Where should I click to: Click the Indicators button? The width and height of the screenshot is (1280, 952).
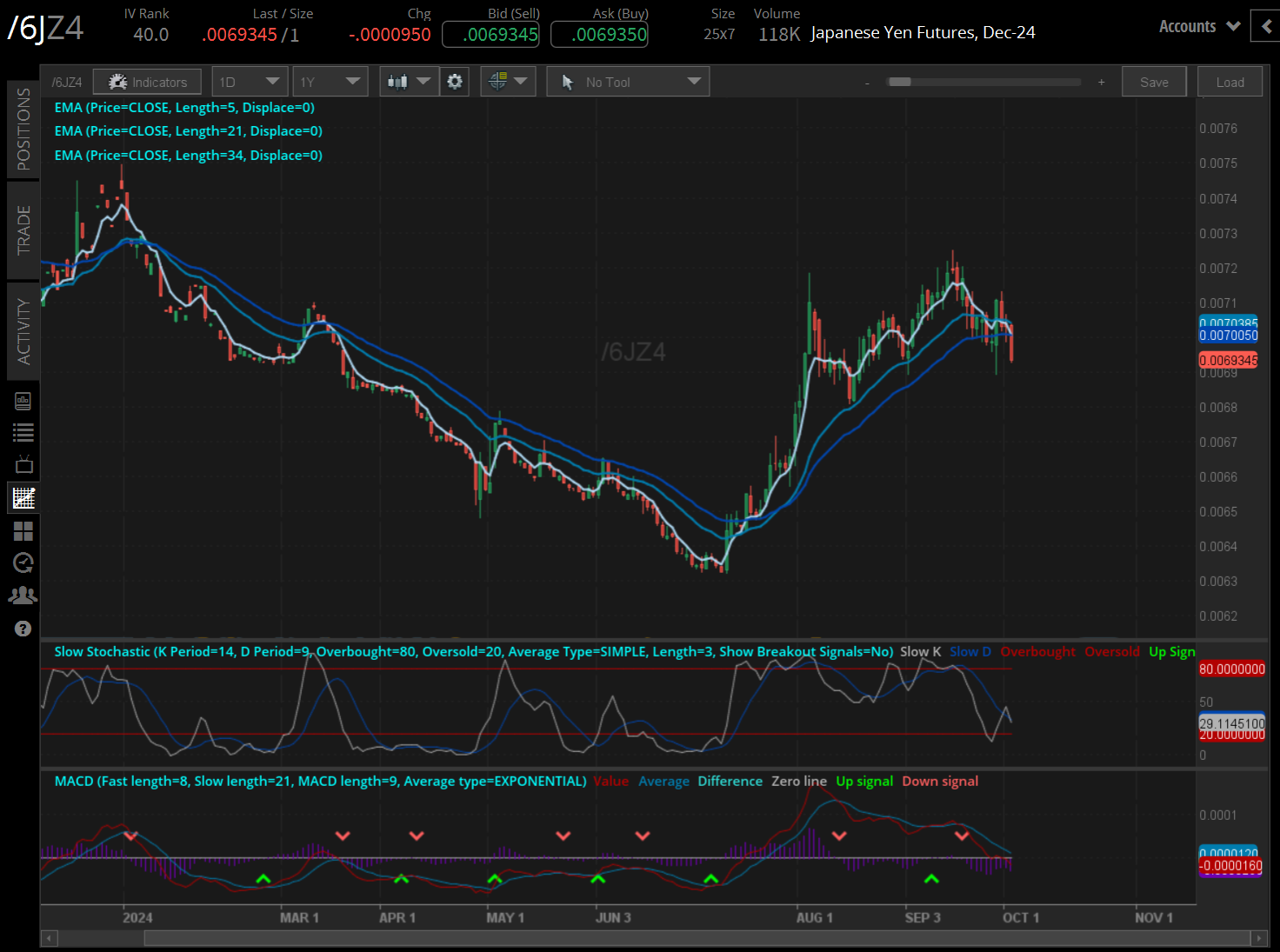[x=147, y=82]
